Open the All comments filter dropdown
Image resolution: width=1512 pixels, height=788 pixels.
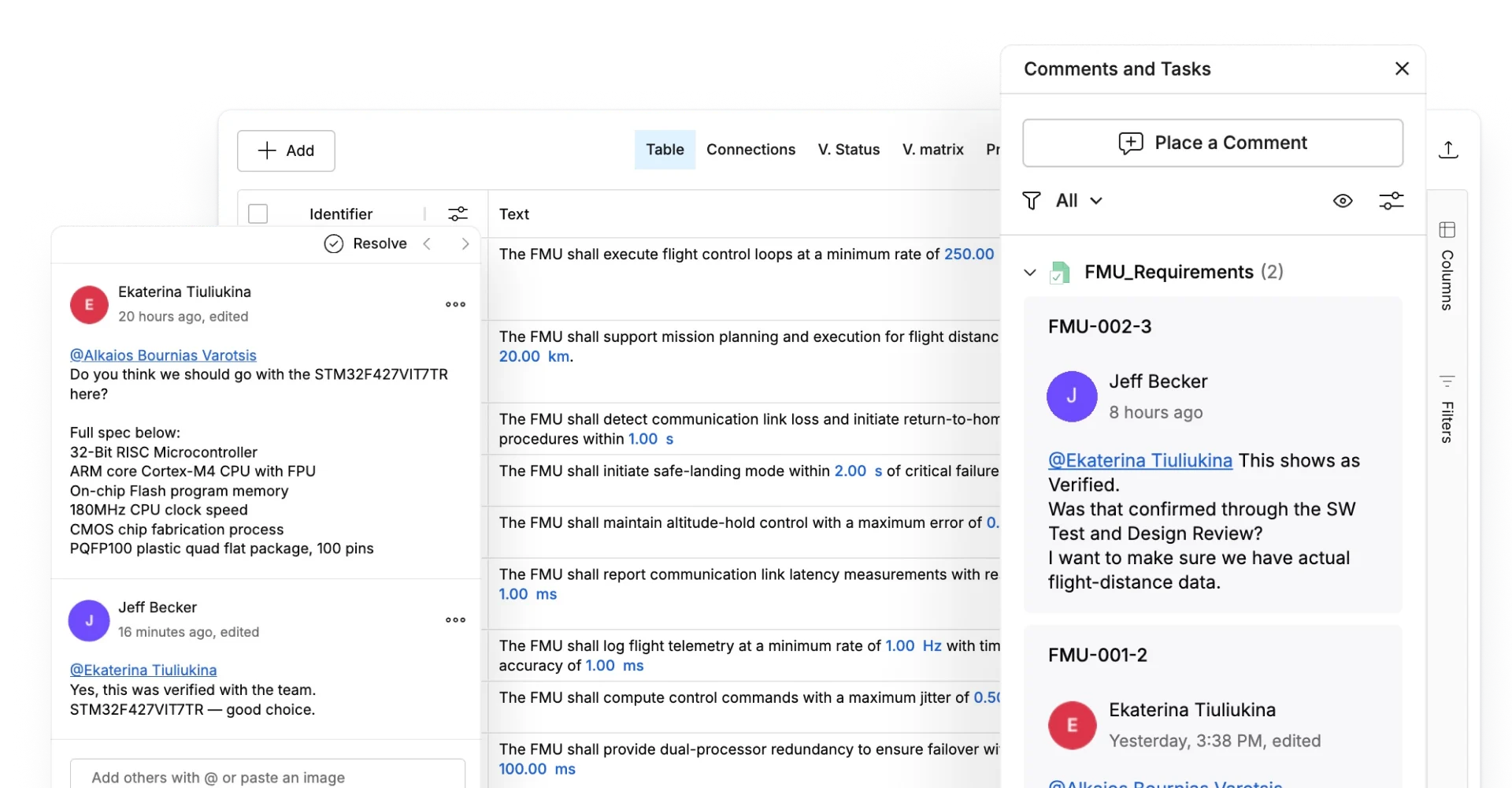[x=1079, y=201]
